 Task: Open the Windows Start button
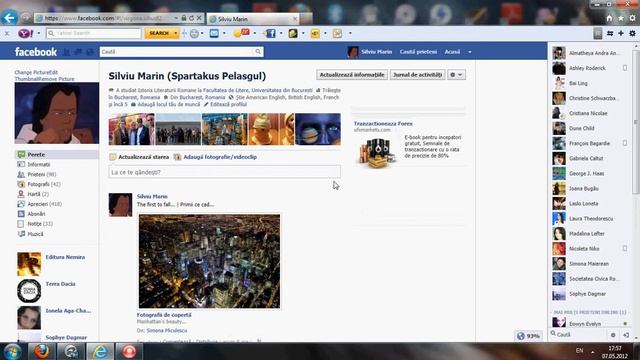coord(12,351)
